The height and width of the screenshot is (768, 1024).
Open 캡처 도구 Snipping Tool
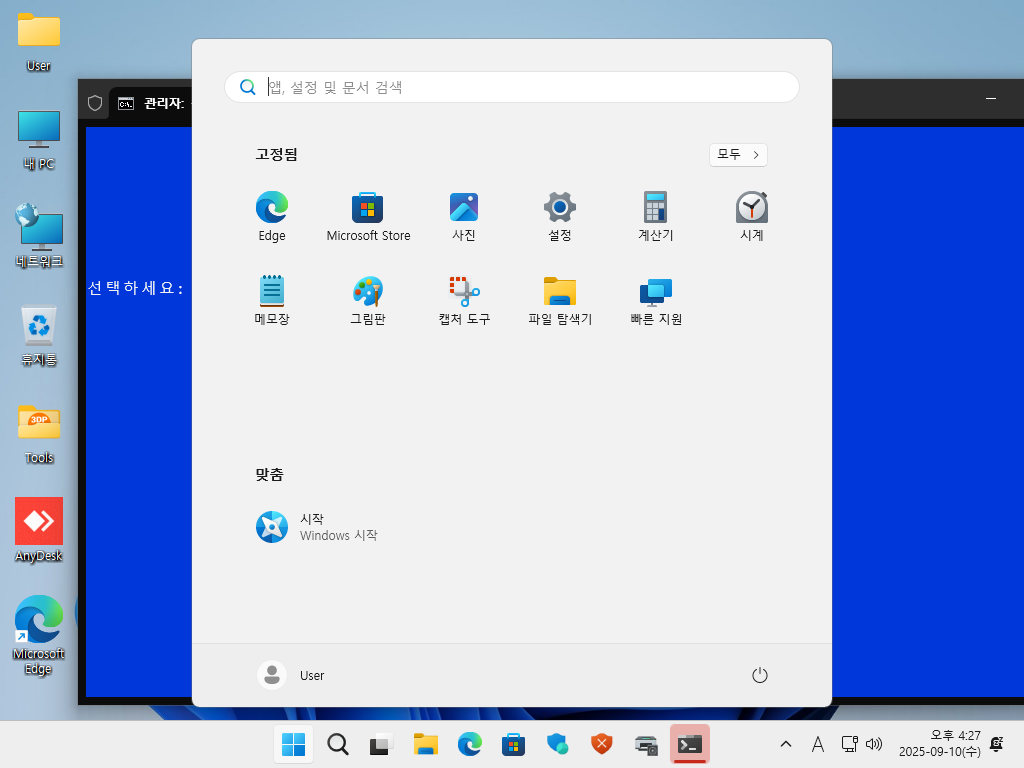coord(464,300)
